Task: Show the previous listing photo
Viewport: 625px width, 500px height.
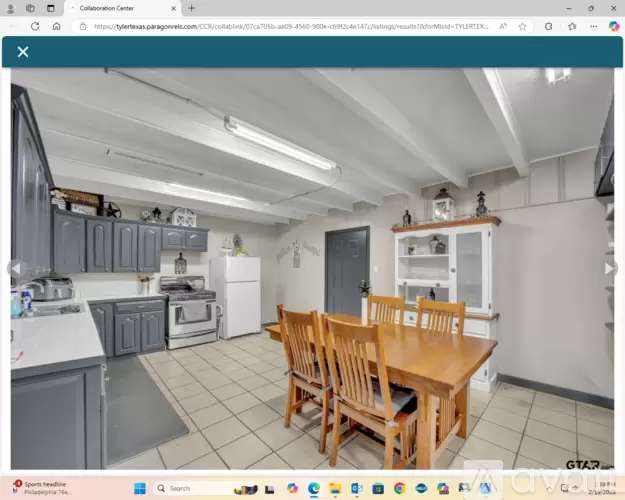Action: (x=16, y=268)
